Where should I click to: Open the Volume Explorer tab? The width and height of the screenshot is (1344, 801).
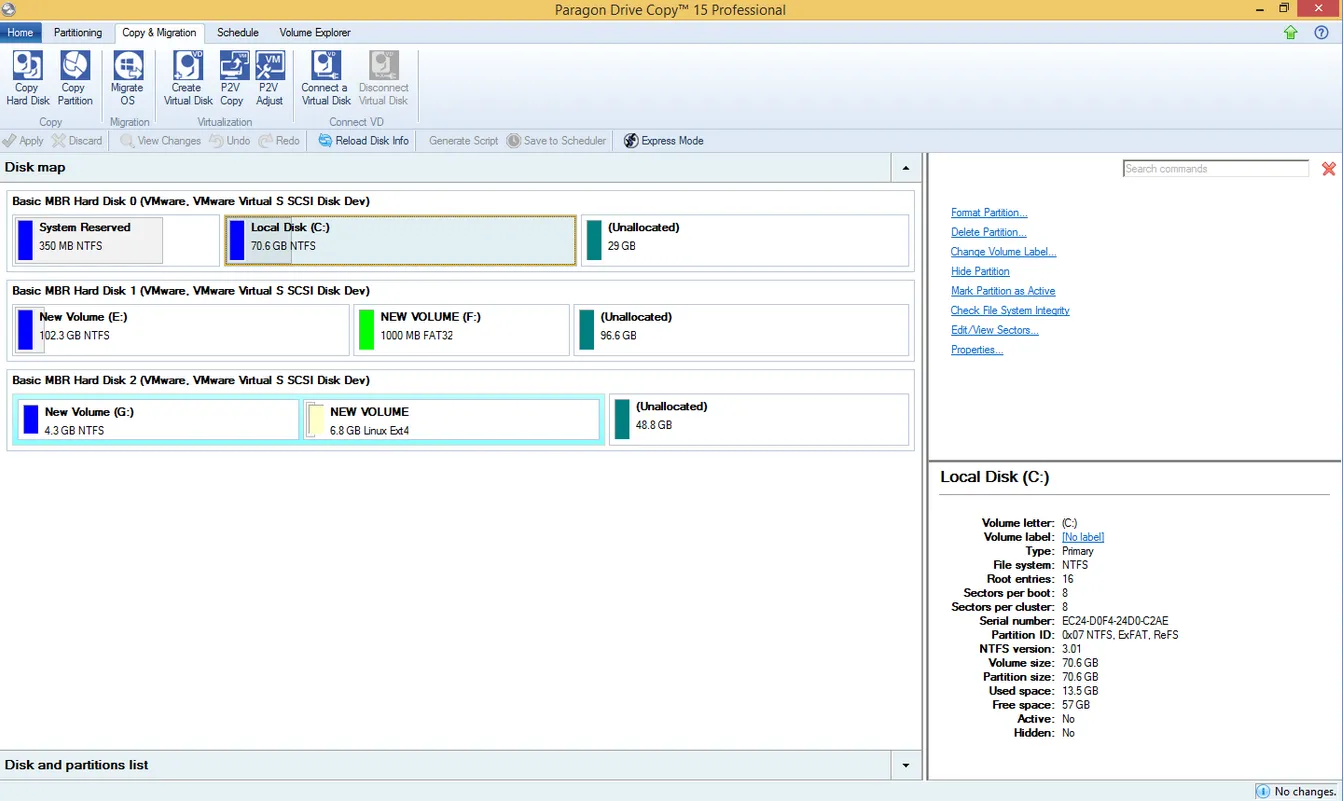tap(314, 32)
